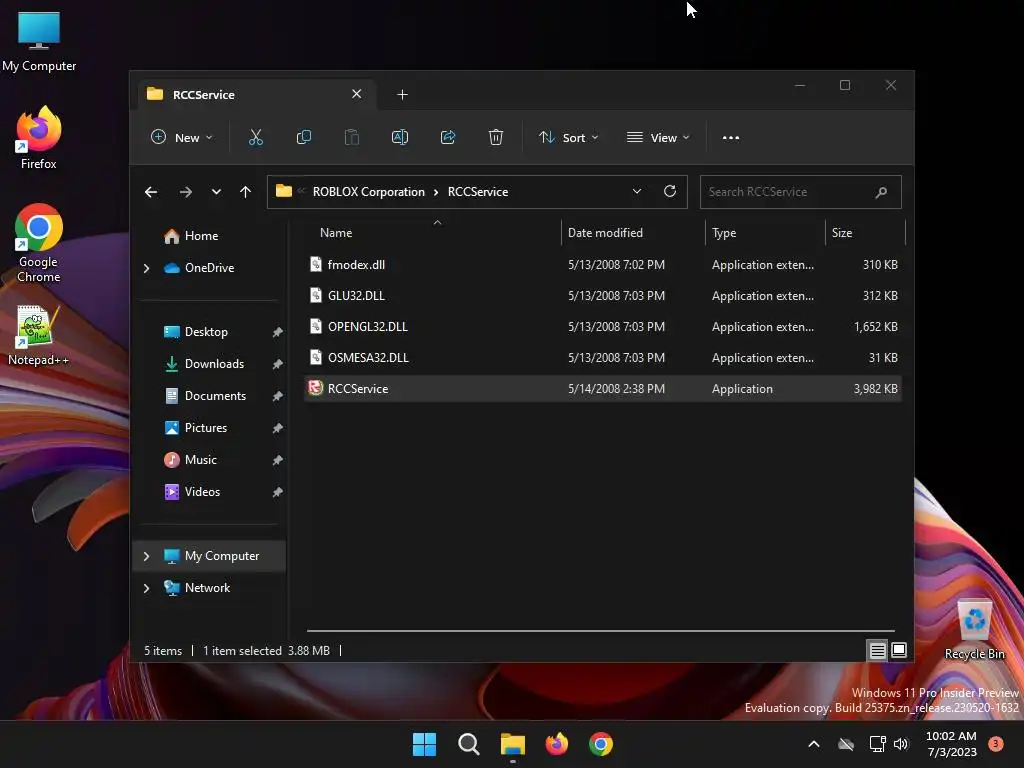Sort by Type column header
Screen dimensions: 1024x768
(x=765, y=232)
